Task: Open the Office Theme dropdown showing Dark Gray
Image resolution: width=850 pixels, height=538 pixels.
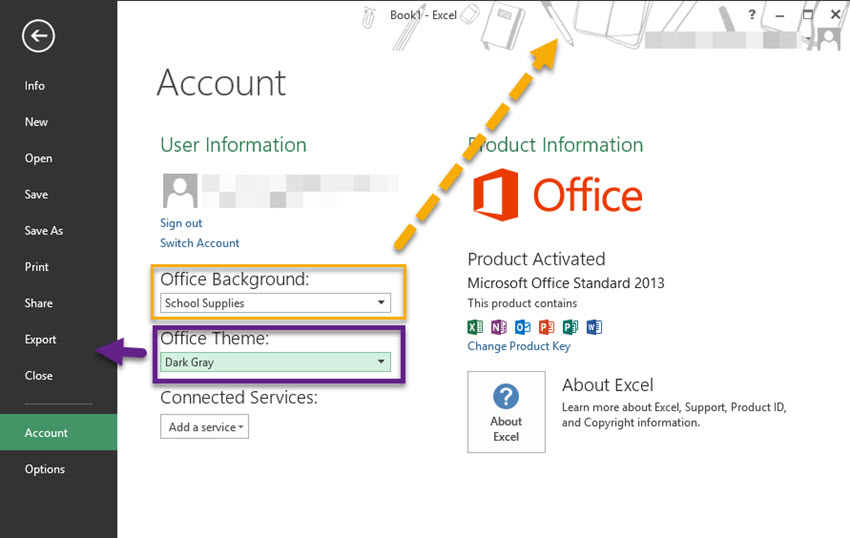Action: (x=275, y=362)
